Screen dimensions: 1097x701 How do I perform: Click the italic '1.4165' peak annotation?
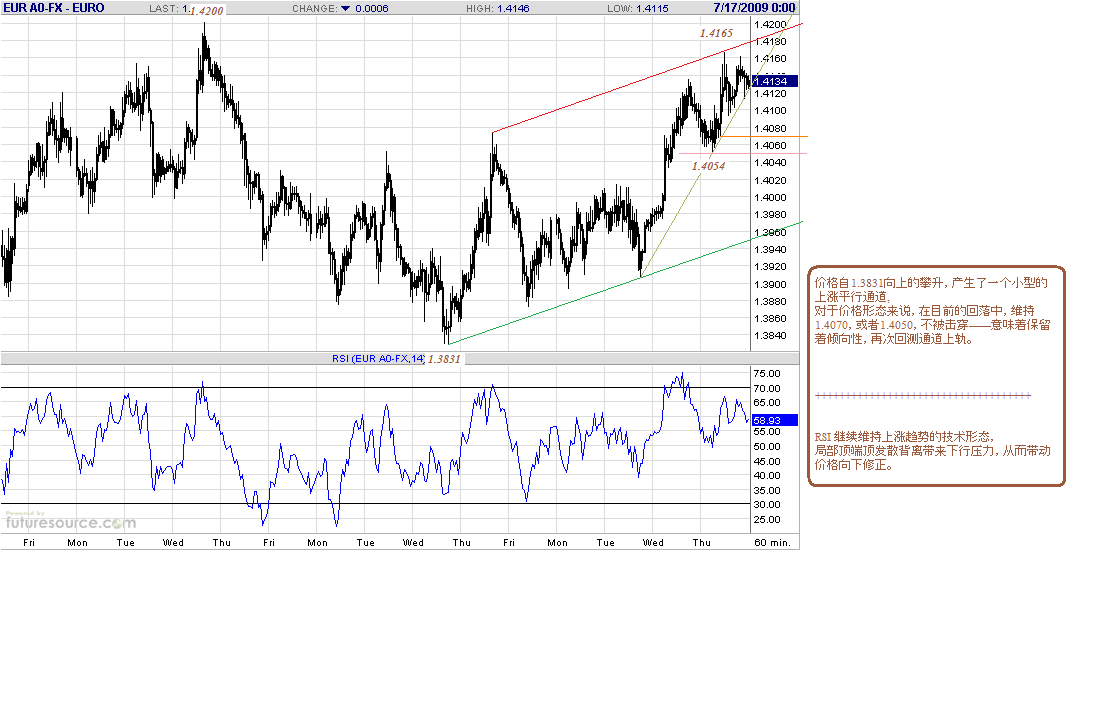click(x=716, y=33)
